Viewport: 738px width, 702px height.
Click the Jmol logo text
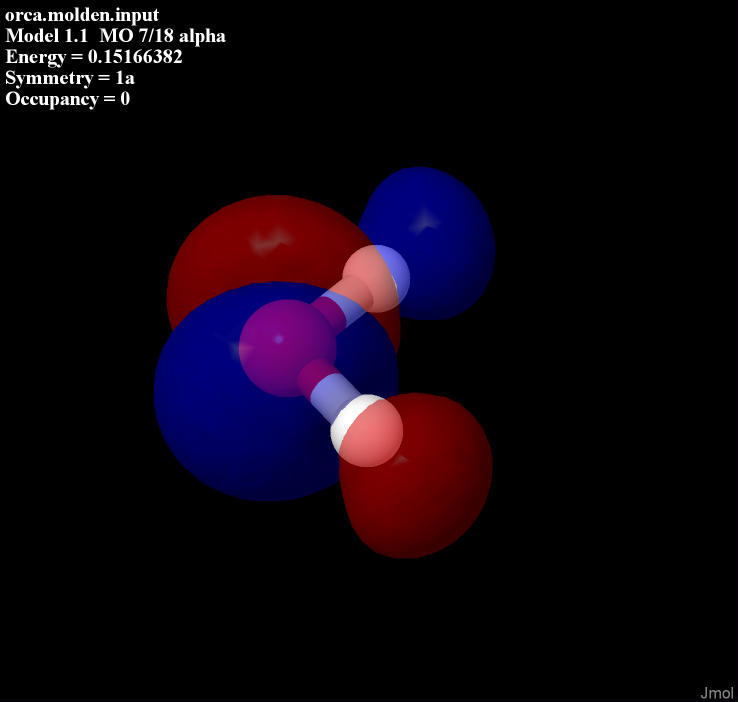point(716,693)
